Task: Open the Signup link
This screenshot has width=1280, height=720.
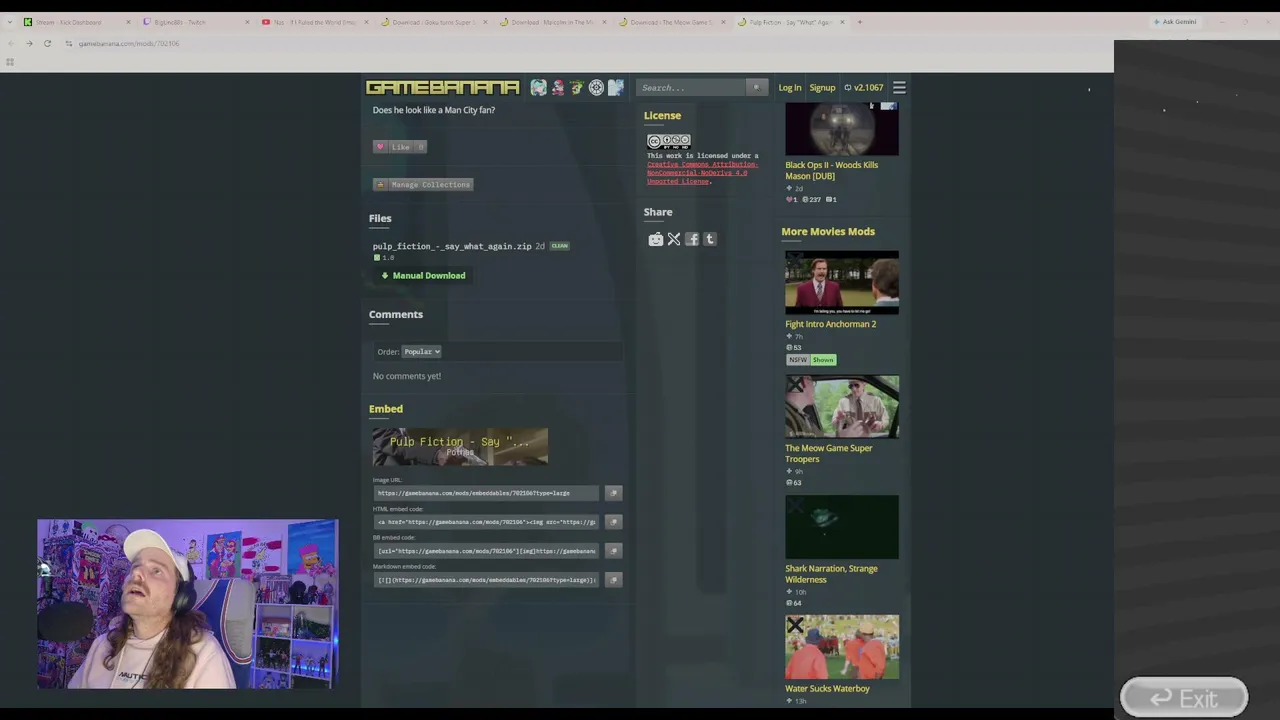Action: coord(822,88)
